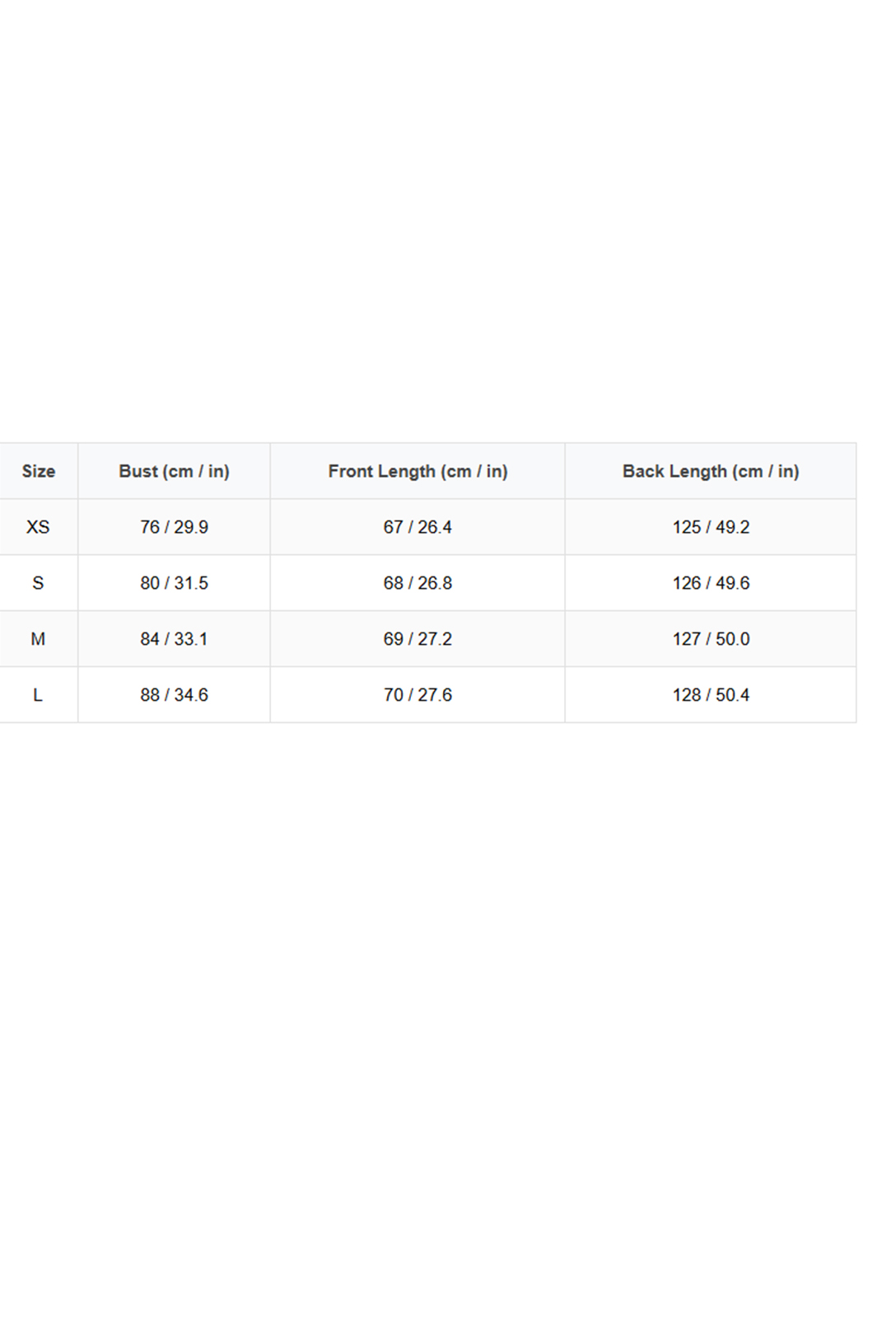Click the M size row label

pyautogui.click(x=38, y=639)
